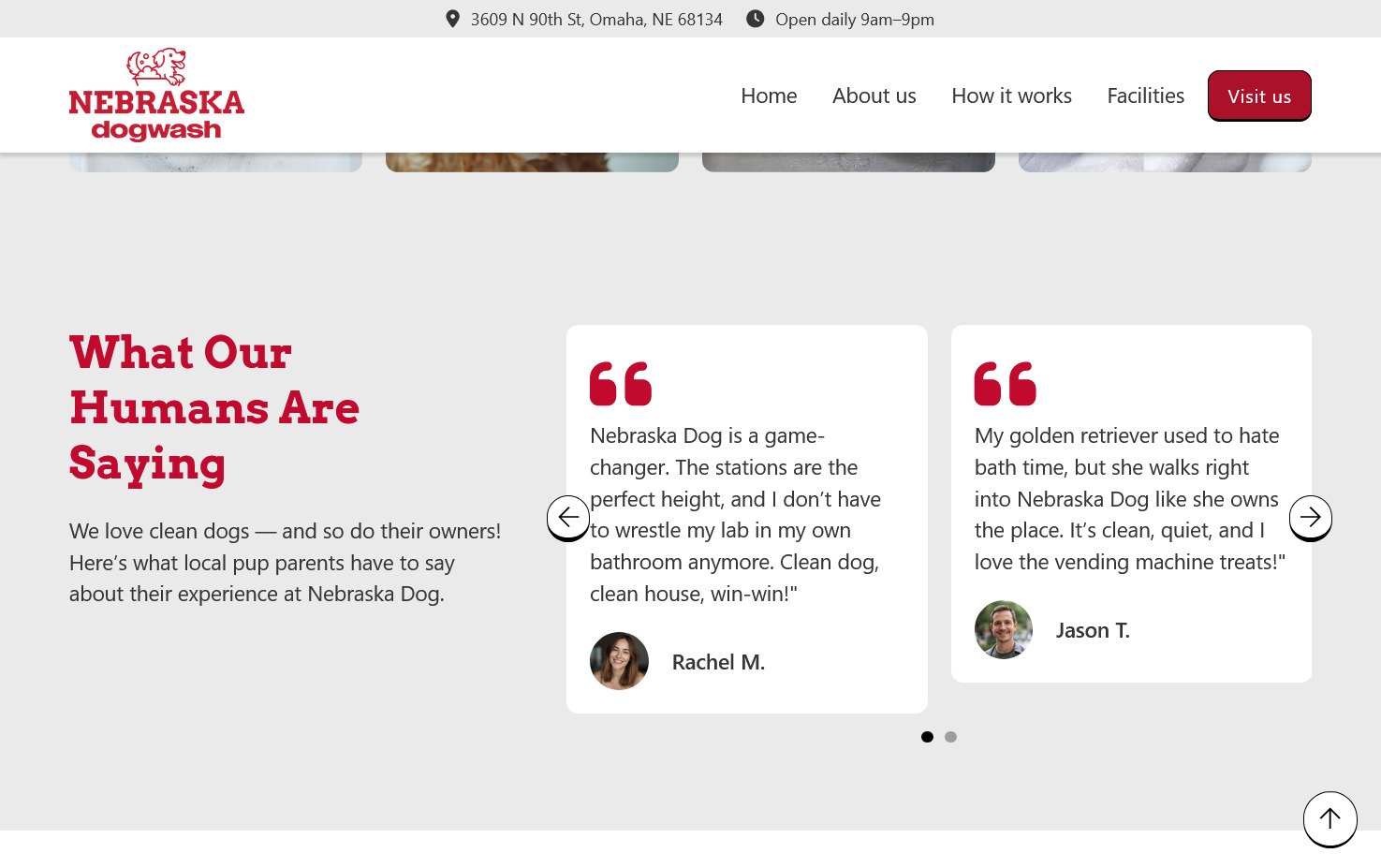This screenshot has width=1381, height=868.
Task: Go to previous testimonial with left arrow
Action: pyautogui.click(x=568, y=517)
